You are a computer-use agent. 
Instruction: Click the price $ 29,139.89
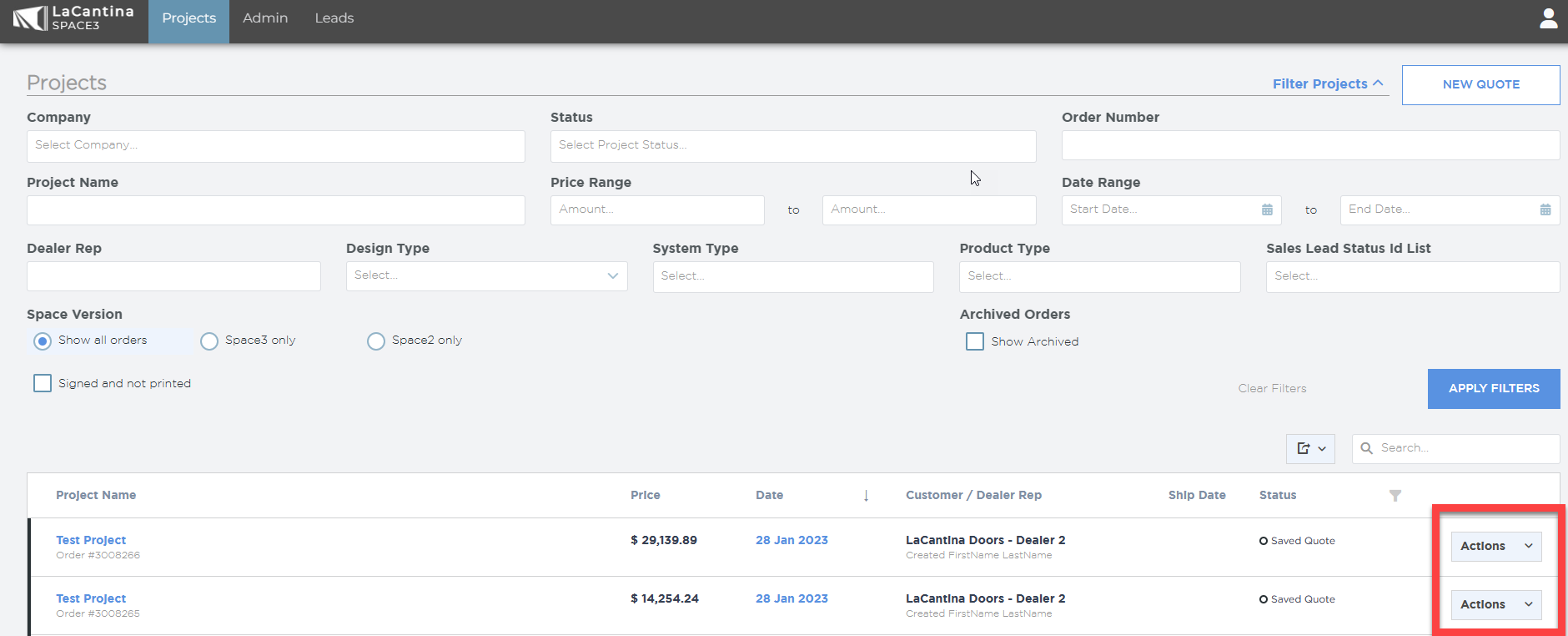[x=664, y=541]
